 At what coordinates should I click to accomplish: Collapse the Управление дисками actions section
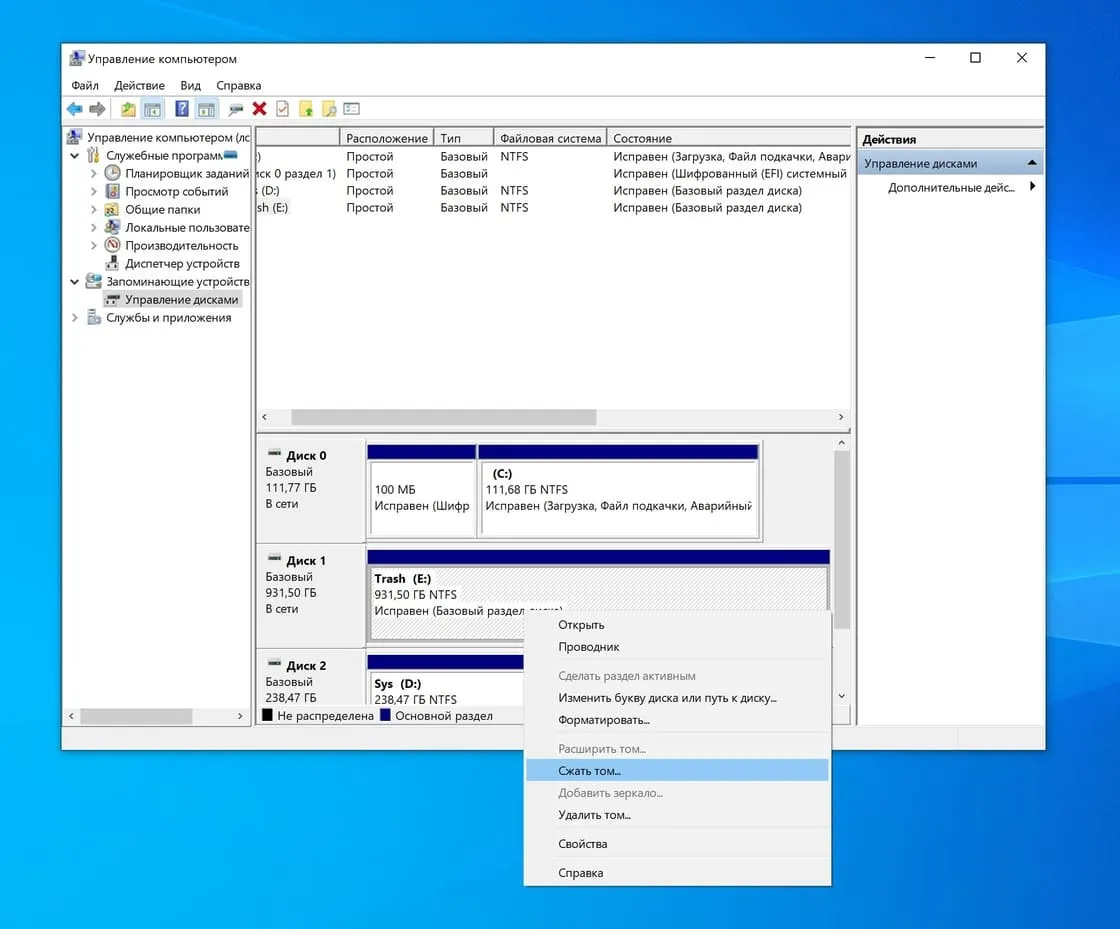(1031, 163)
